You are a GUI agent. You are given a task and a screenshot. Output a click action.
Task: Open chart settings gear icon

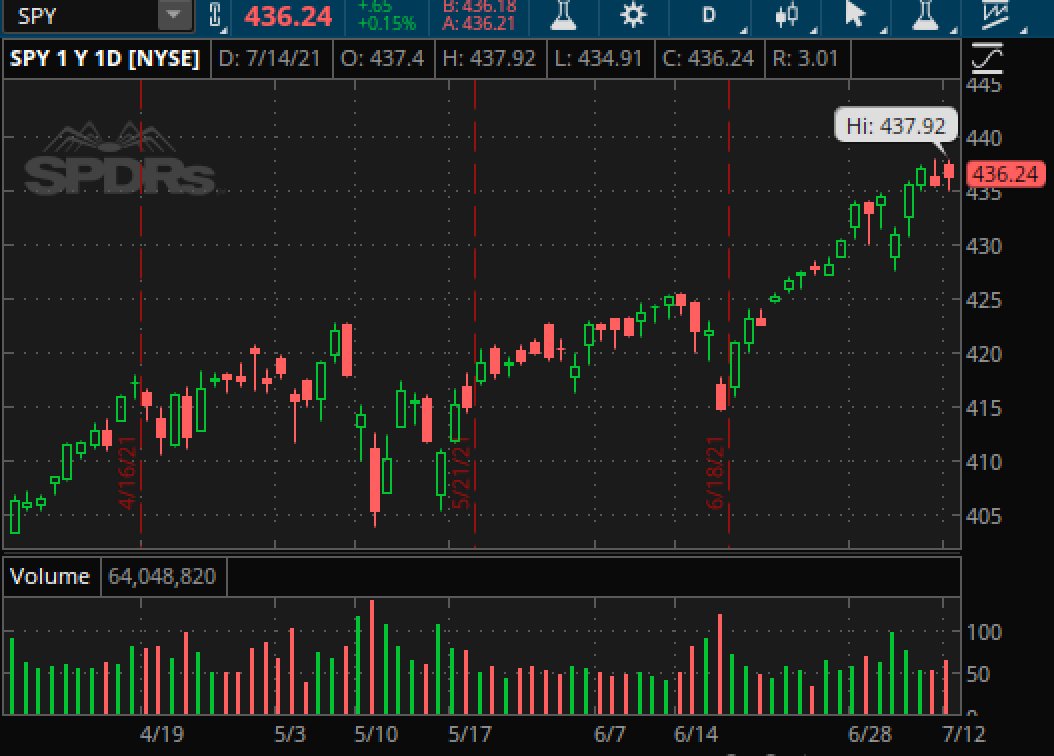pos(632,15)
